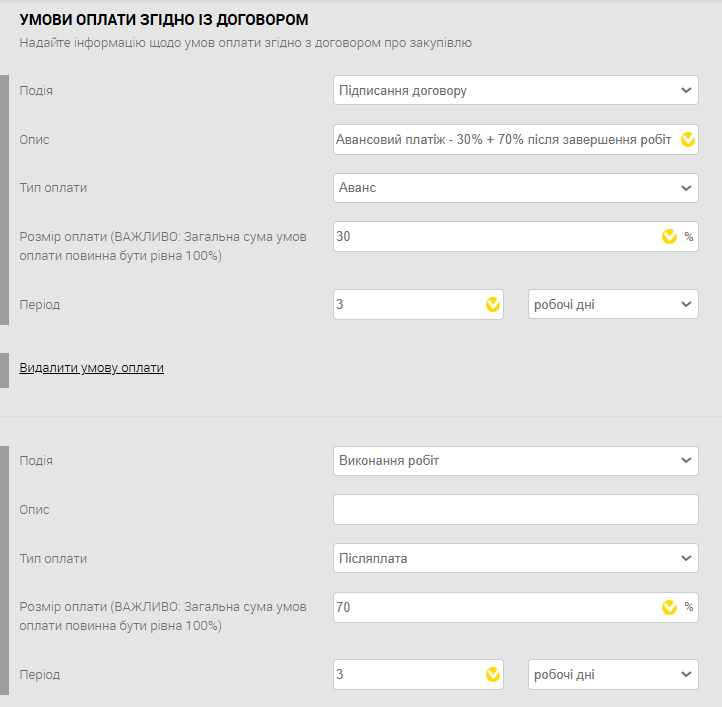Focus the payment size field containing 30

click(x=495, y=237)
